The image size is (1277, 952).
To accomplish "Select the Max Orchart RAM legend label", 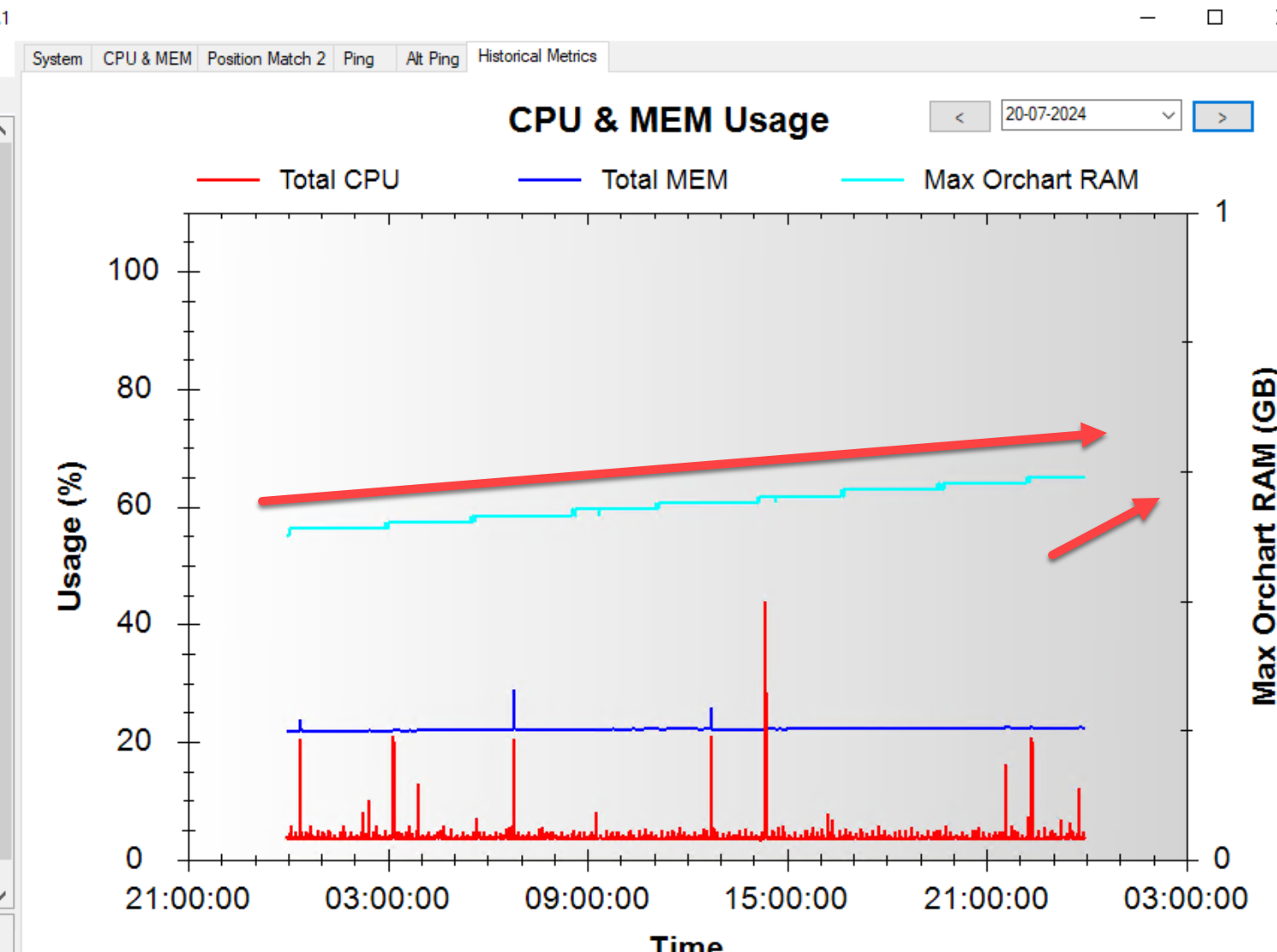I will [x=1030, y=180].
